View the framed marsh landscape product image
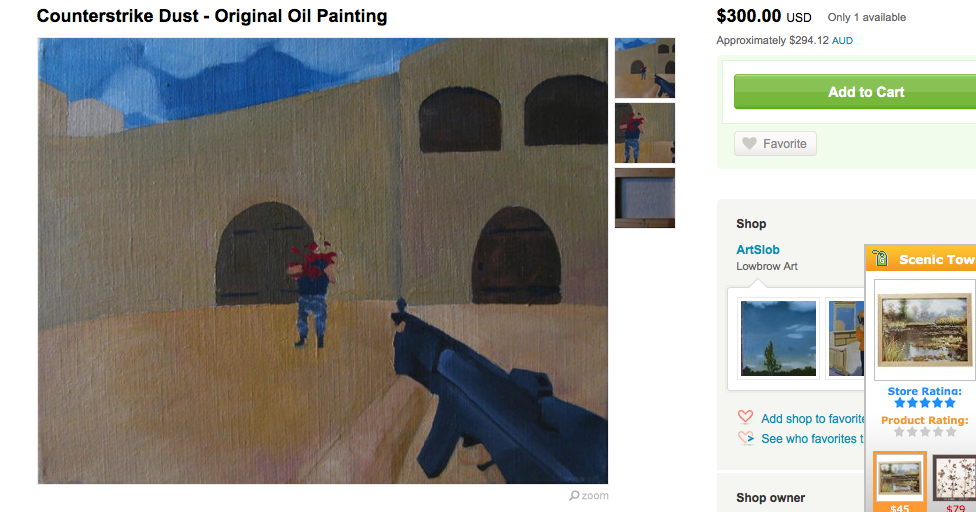This screenshot has width=976, height=512. coord(924,329)
